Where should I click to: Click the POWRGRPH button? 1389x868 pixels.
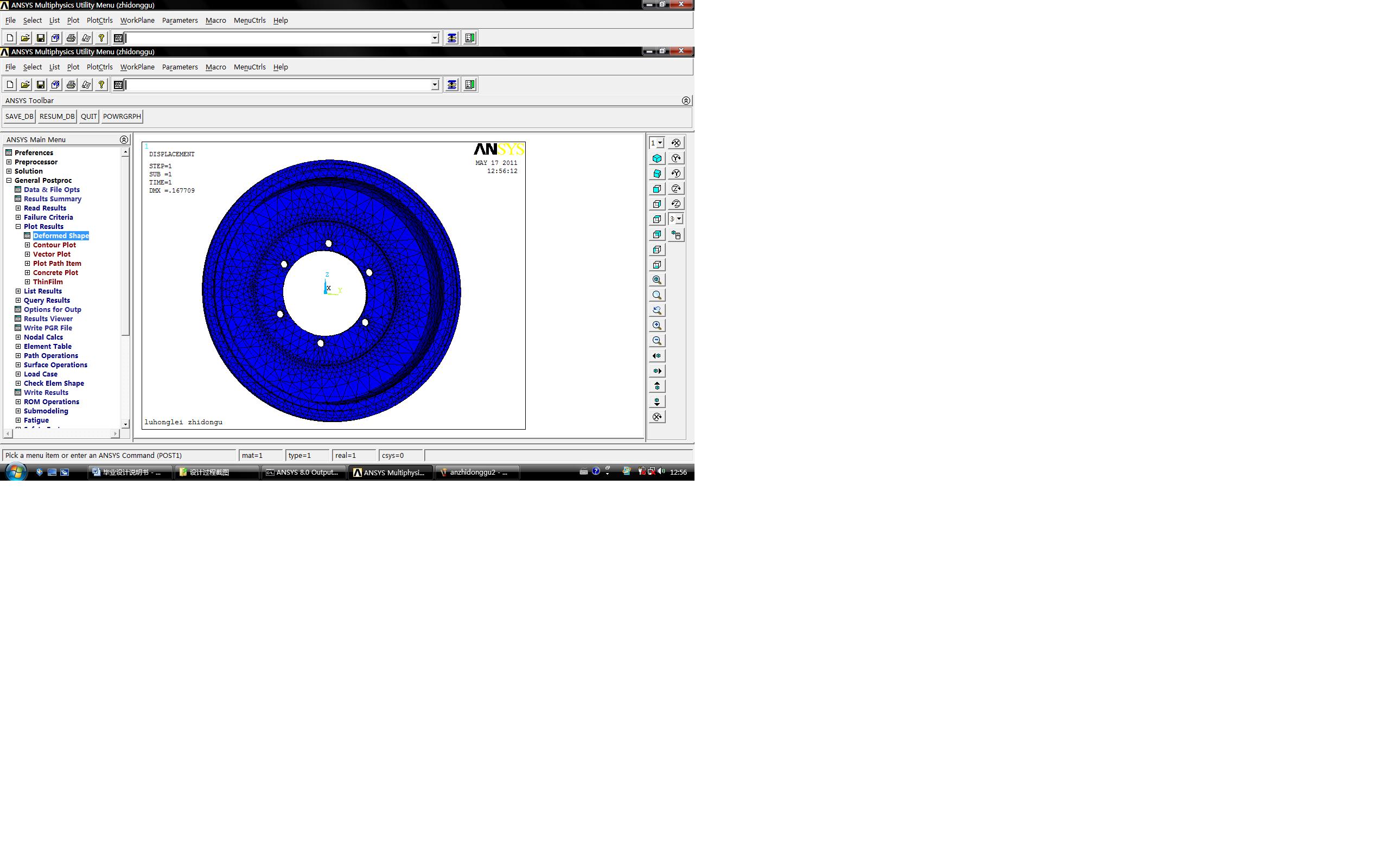(122, 117)
